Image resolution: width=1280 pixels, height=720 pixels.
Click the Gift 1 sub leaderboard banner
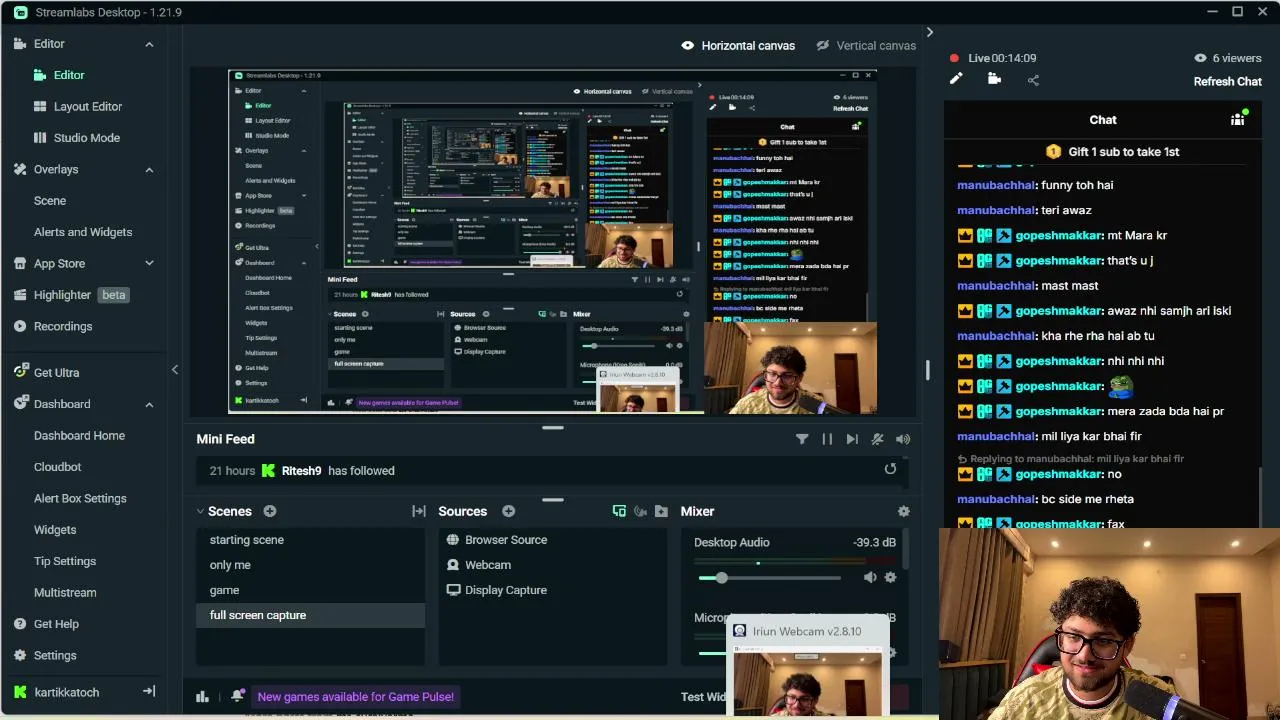click(x=1112, y=152)
